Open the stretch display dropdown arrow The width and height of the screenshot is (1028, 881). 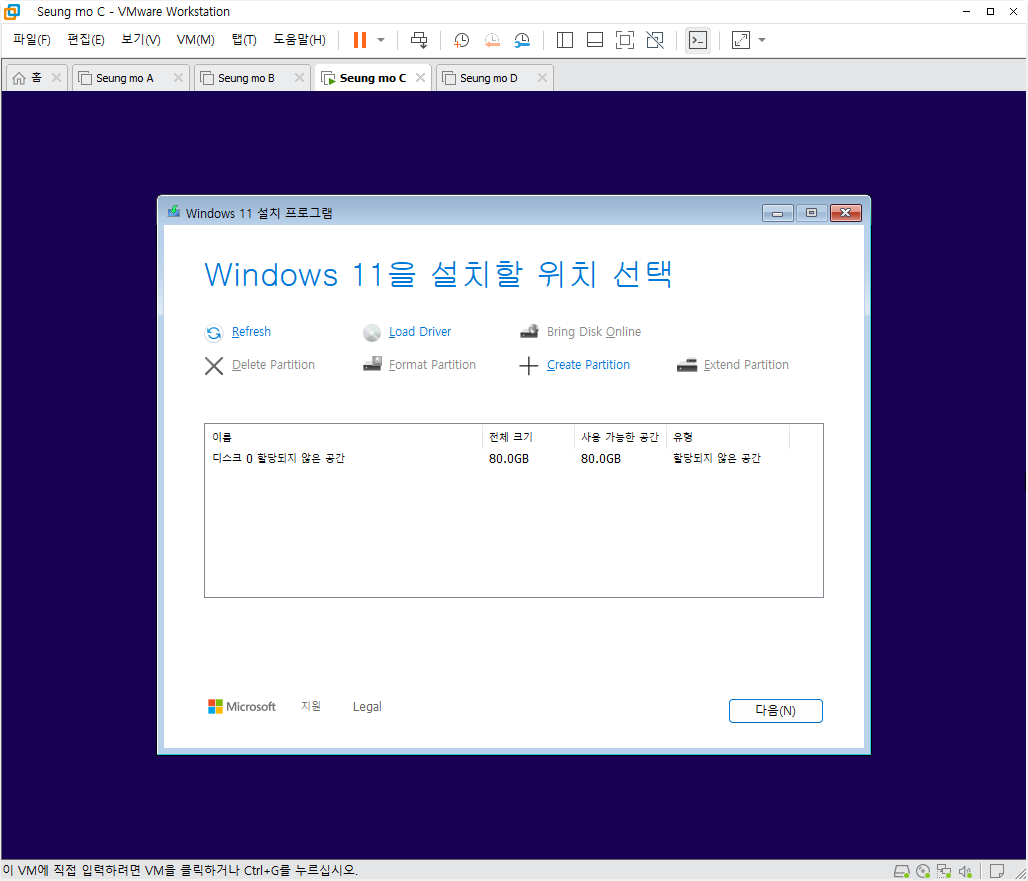[762, 40]
